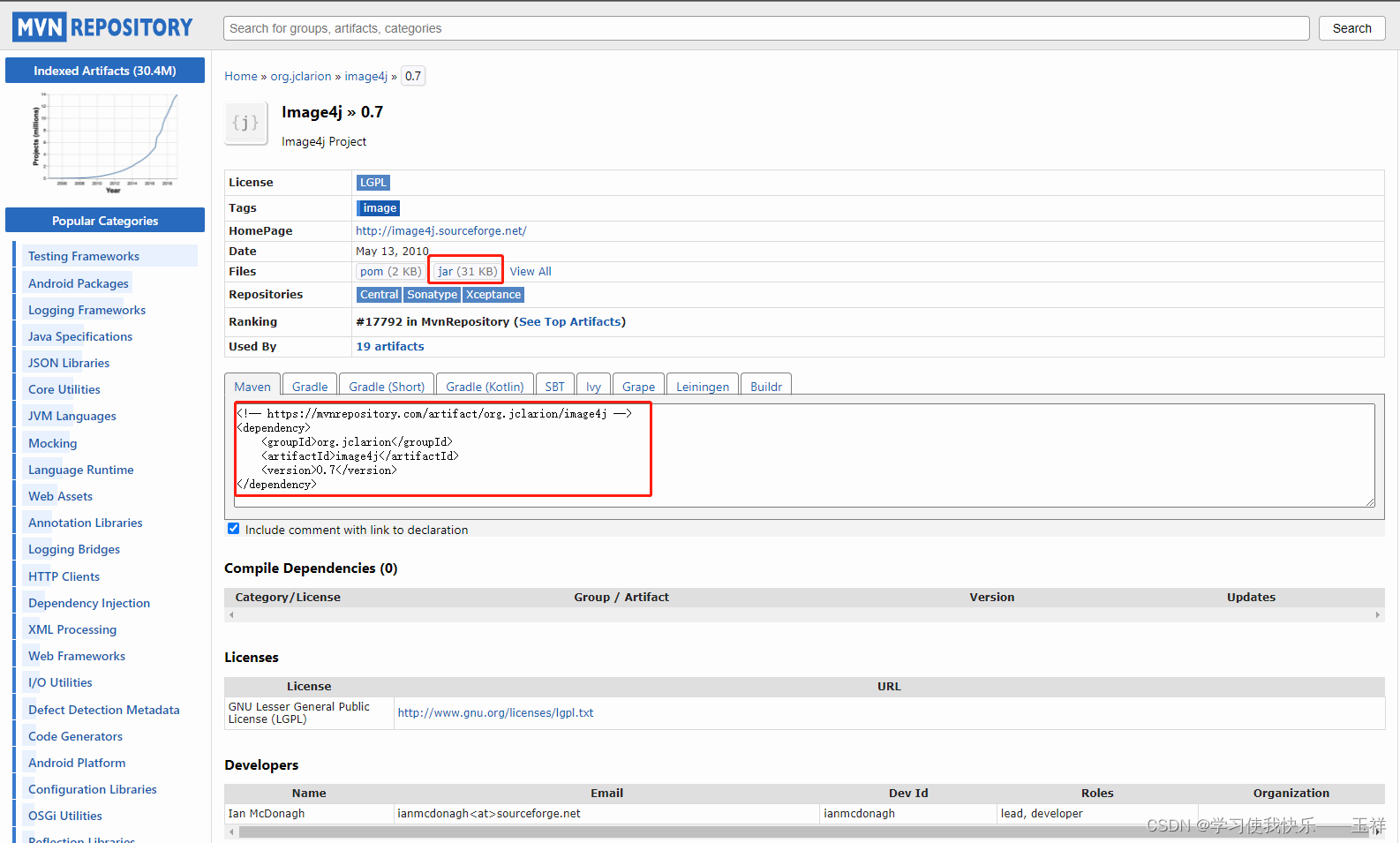Open Testing Frameworks category
The width and height of the screenshot is (1400, 843).
pyautogui.click(x=84, y=256)
